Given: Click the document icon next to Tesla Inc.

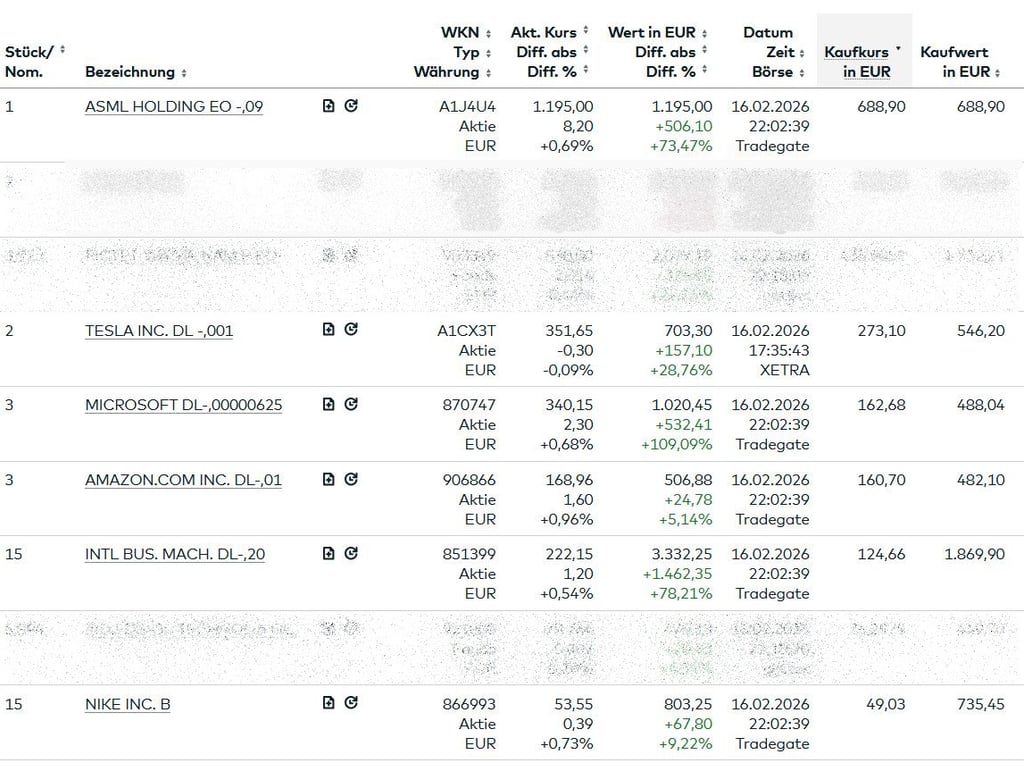Looking at the screenshot, I should (329, 329).
